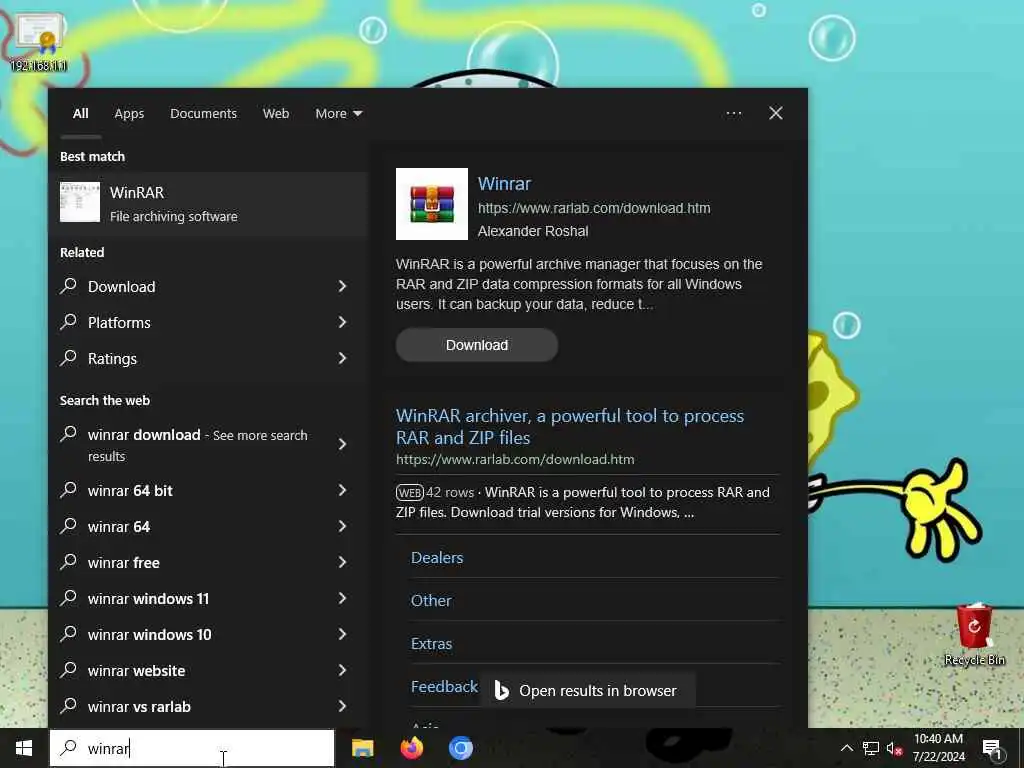Launch File Explorer from the taskbar
Image resolution: width=1024 pixels, height=768 pixels.
[362, 748]
